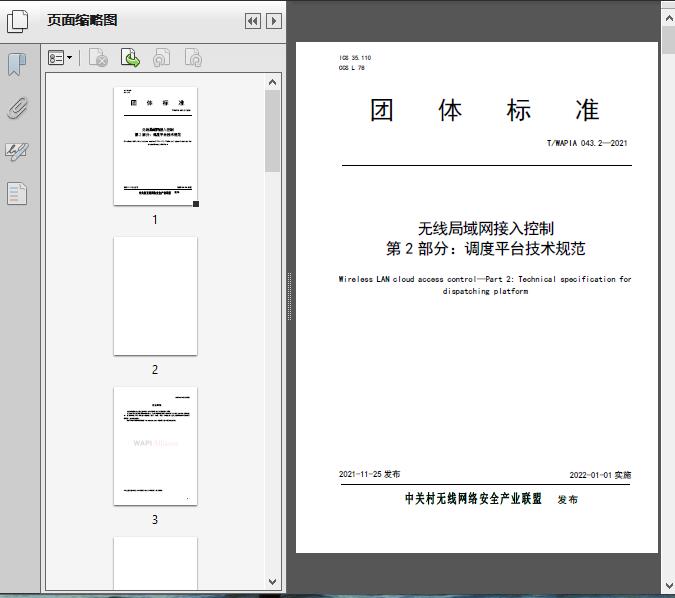Screen dimensions: 675x598
Task: Click publisher '中关村无线网络安全产业联盟'
Action: (x=473, y=499)
